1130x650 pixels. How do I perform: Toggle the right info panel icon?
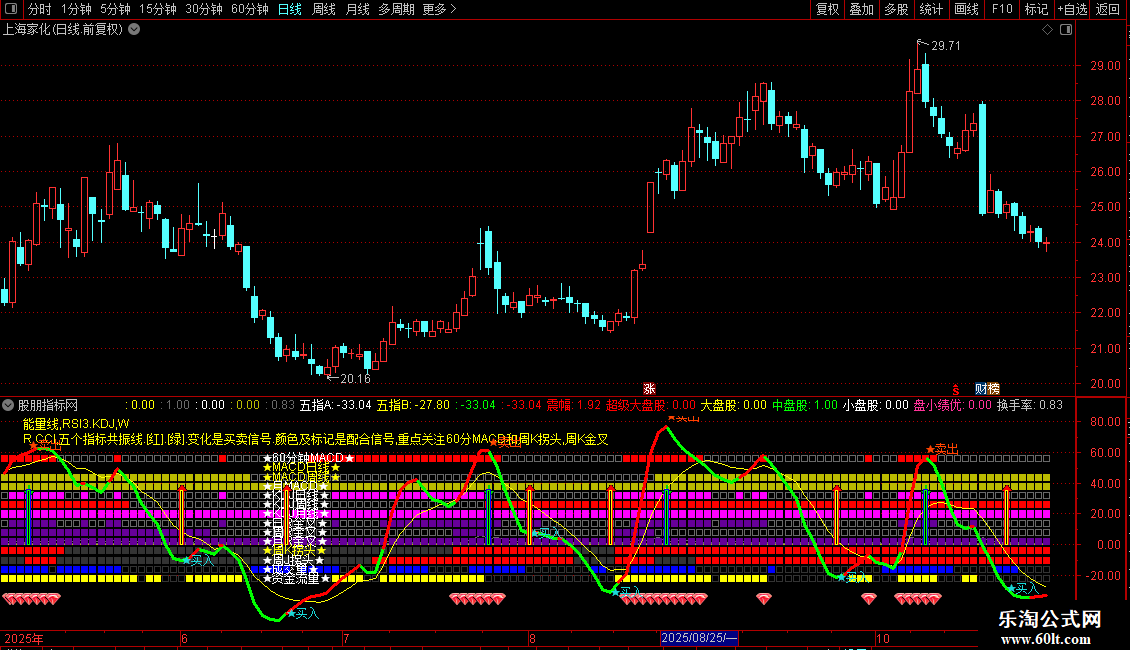tap(1066, 30)
